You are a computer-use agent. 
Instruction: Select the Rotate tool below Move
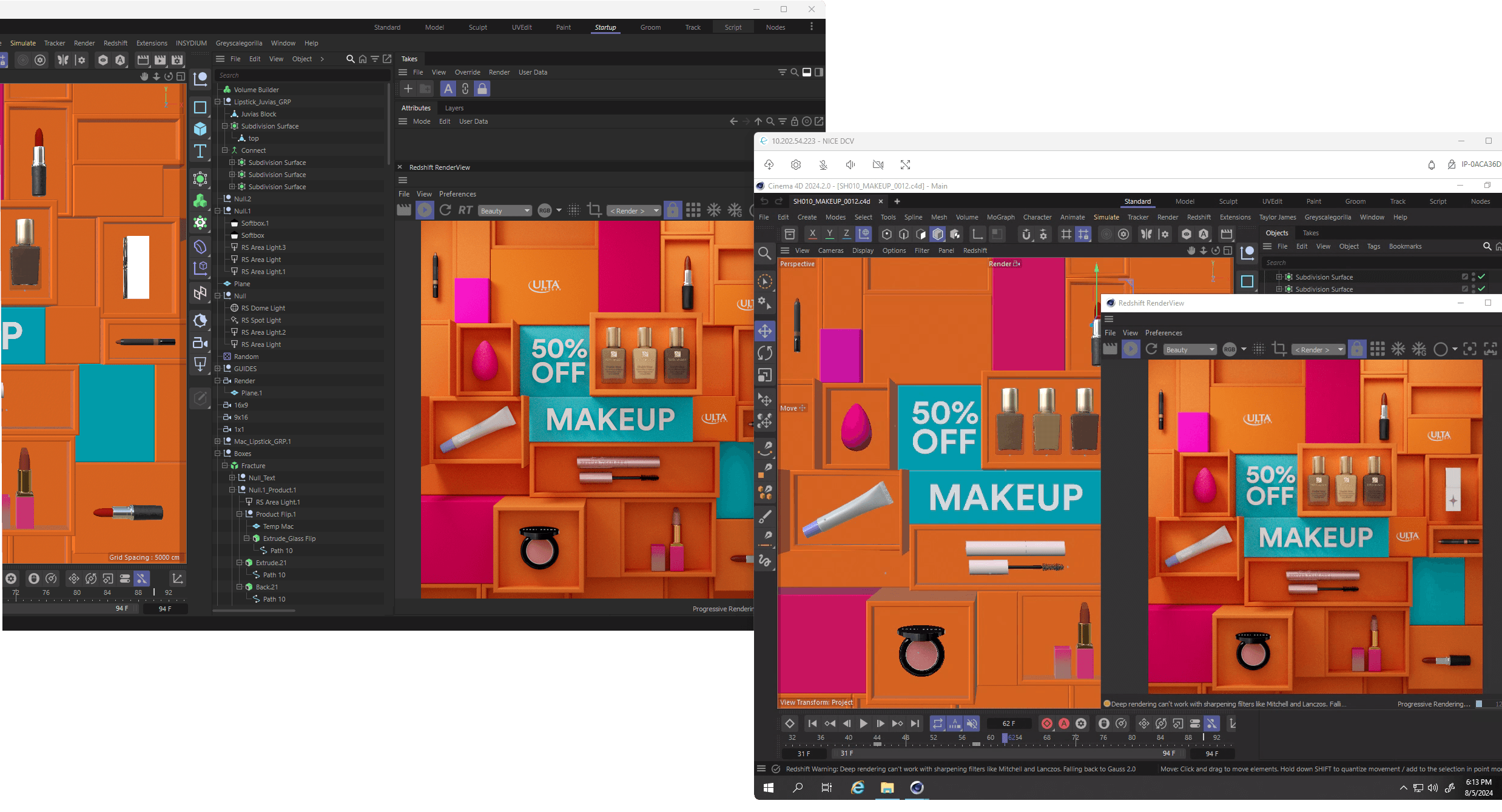click(x=765, y=353)
